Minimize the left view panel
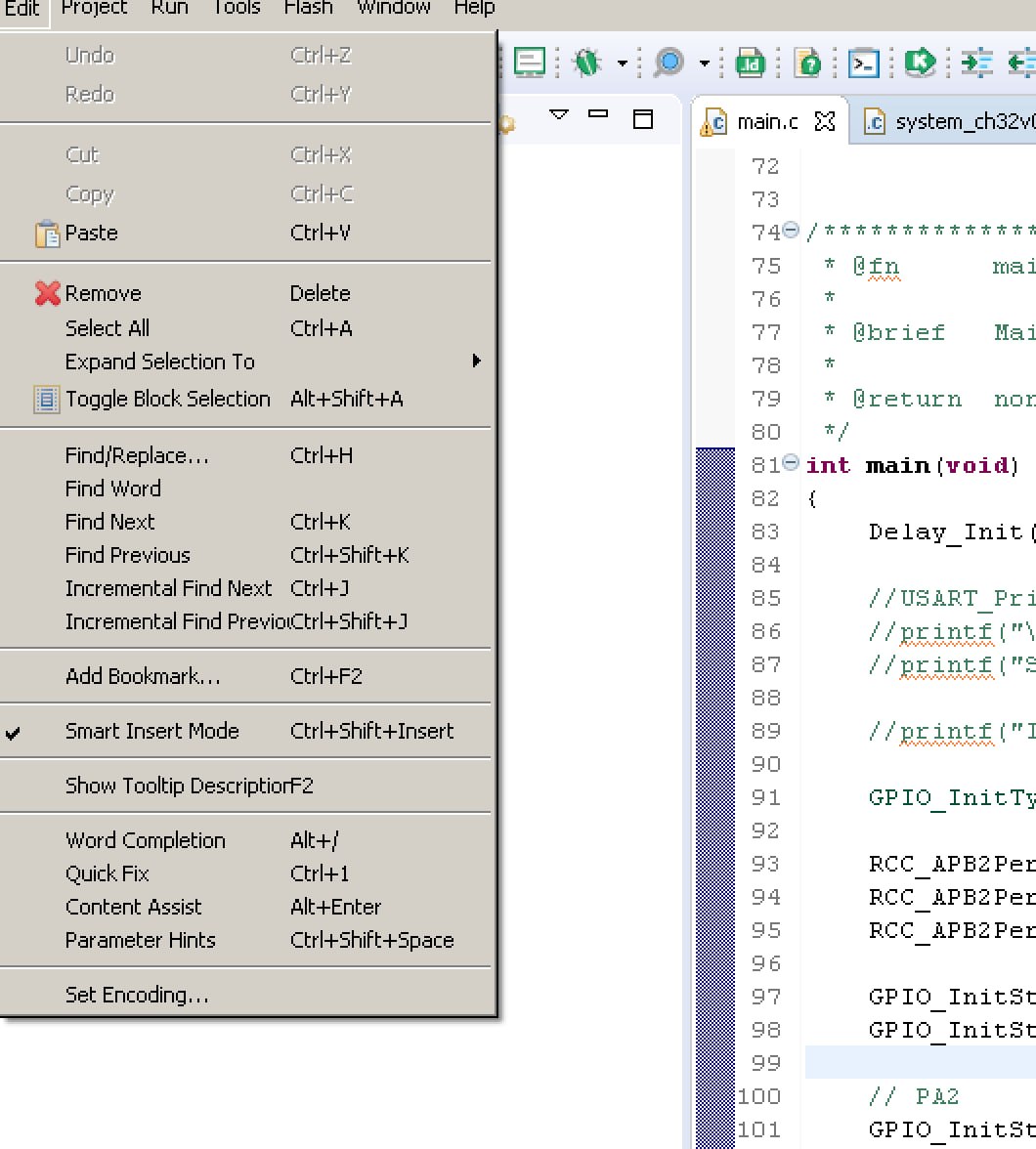 [598, 114]
